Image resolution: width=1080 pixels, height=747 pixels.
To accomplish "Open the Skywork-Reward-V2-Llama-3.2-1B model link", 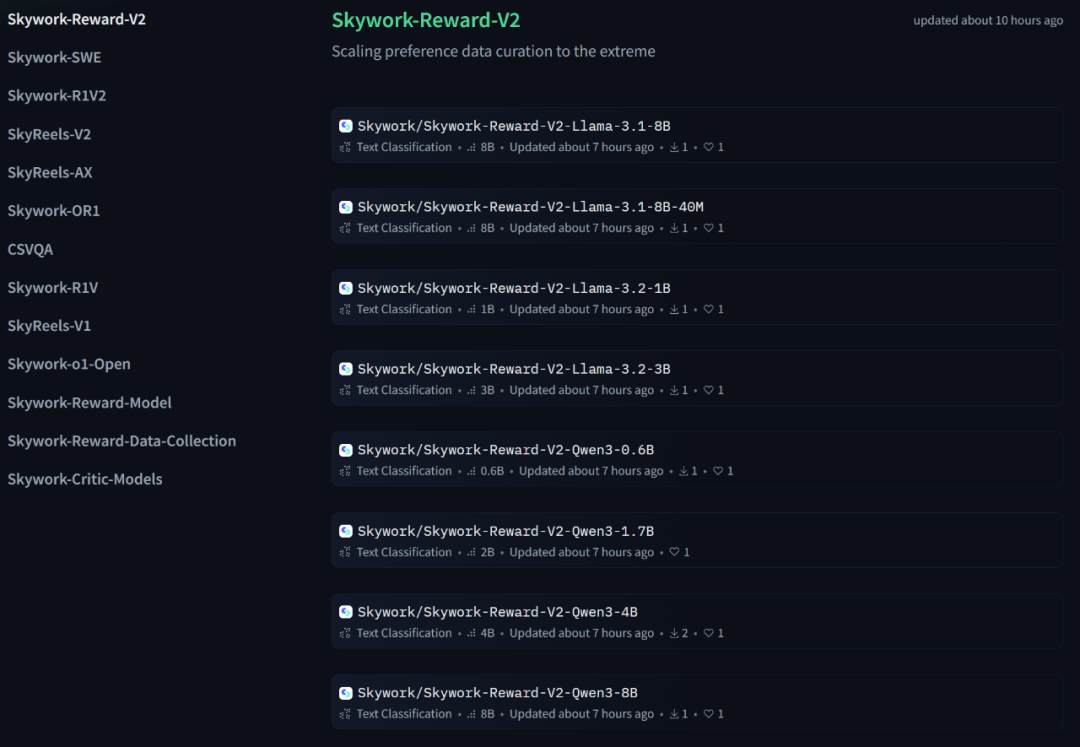I will pos(514,288).
